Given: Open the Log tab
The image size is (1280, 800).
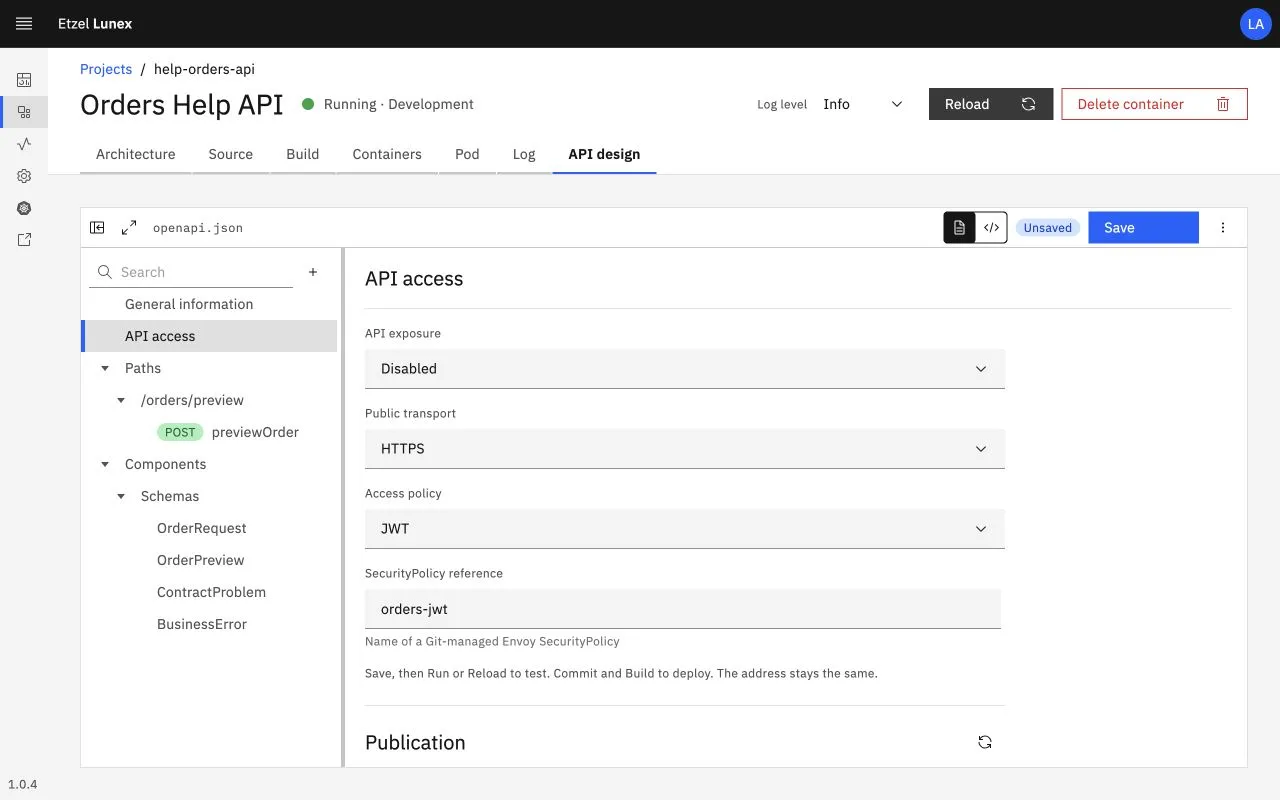Looking at the screenshot, I should coord(524,154).
